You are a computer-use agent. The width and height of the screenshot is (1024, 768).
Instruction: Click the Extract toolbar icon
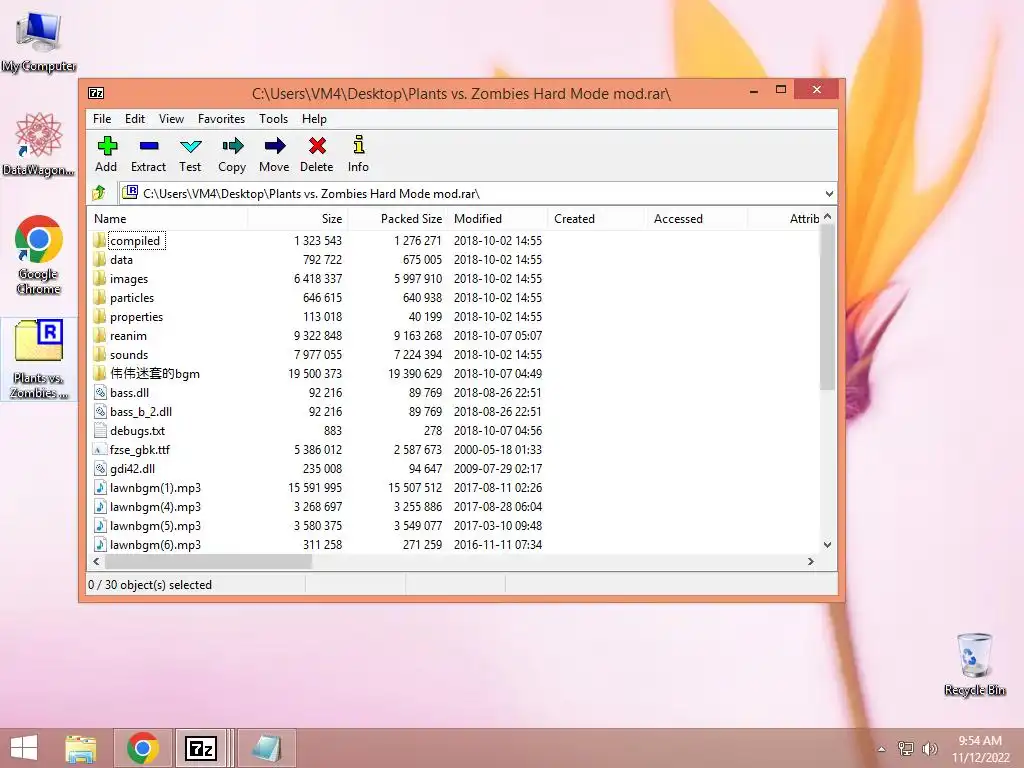coord(148,146)
